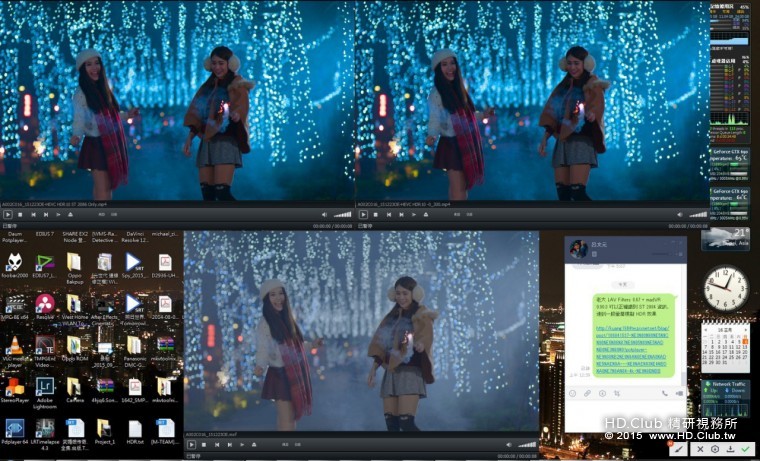The image size is (760, 461).
Task: Stop playback in bottom center player
Action: tap(204, 445)
